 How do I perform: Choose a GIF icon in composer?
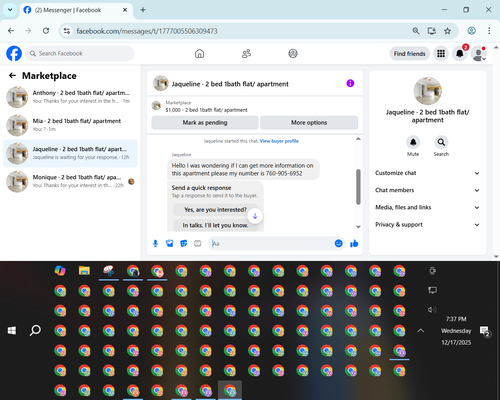(198, 244)
